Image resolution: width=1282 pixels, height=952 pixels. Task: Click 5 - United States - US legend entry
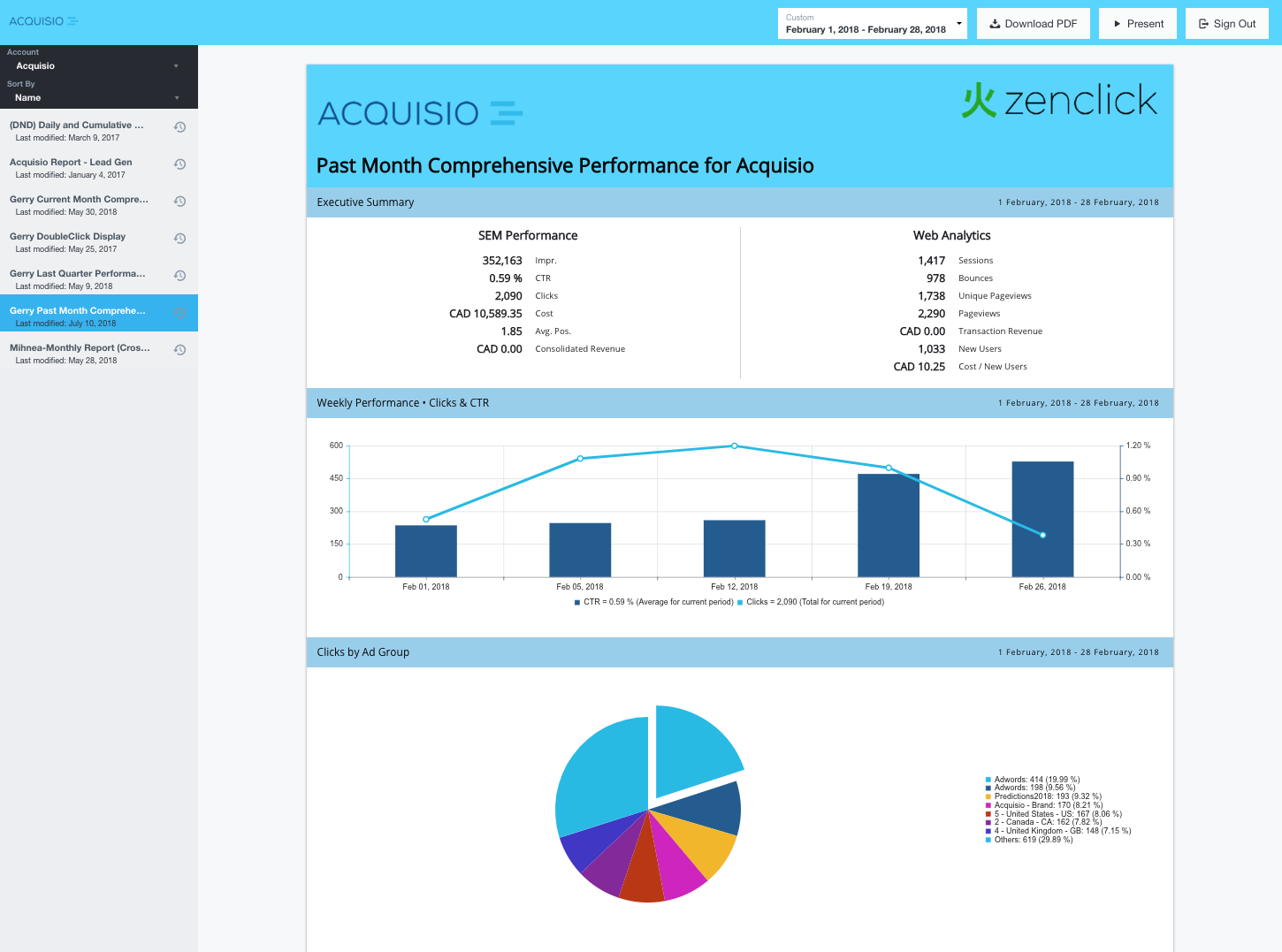pos(1054,814)
